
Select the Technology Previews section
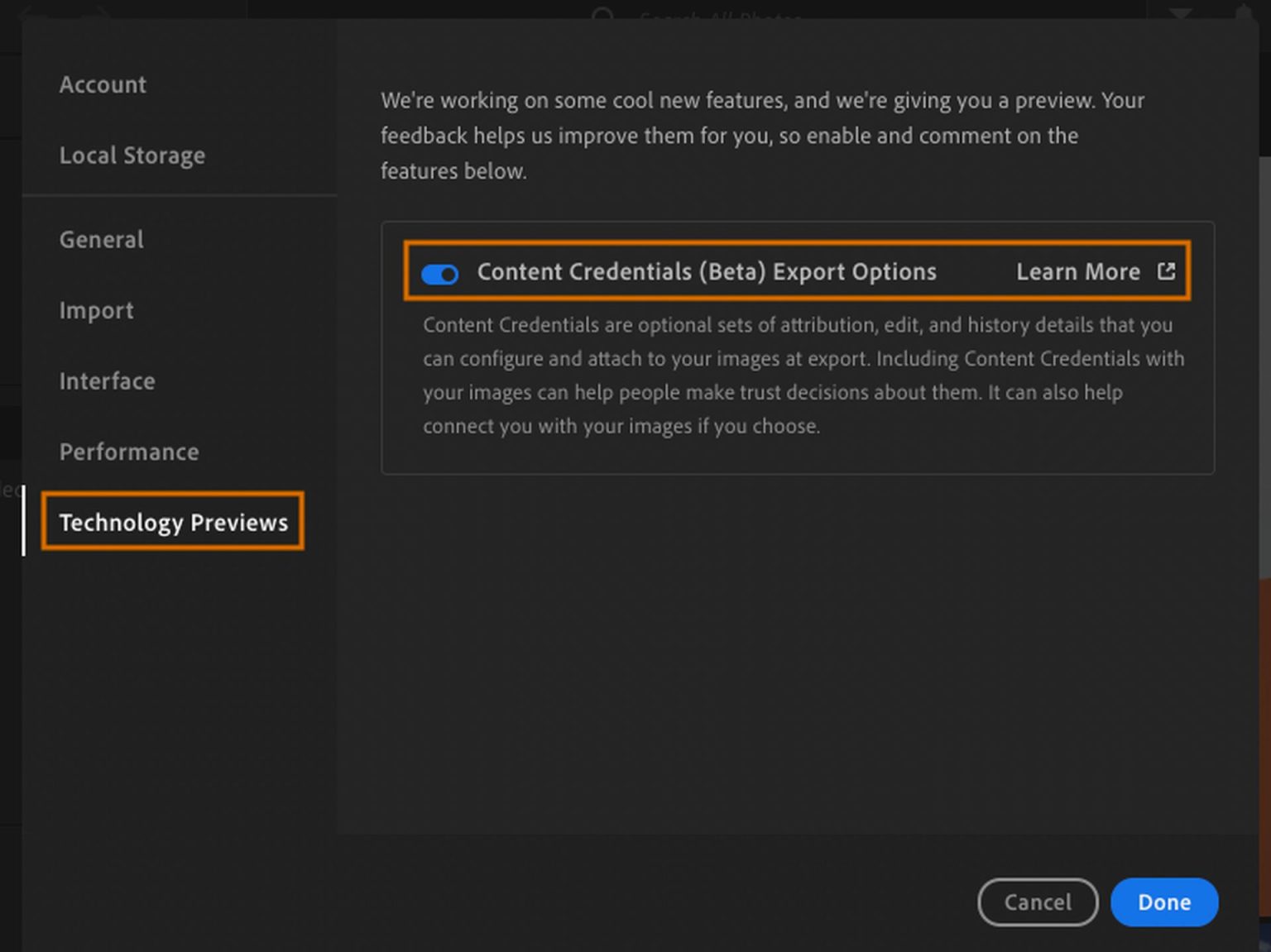point(173,522)
